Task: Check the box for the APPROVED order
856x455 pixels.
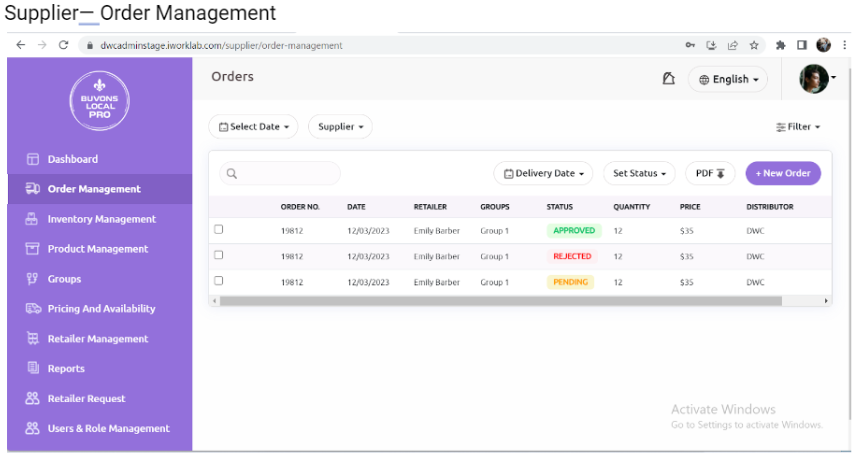Action: [x=219, y=230]
